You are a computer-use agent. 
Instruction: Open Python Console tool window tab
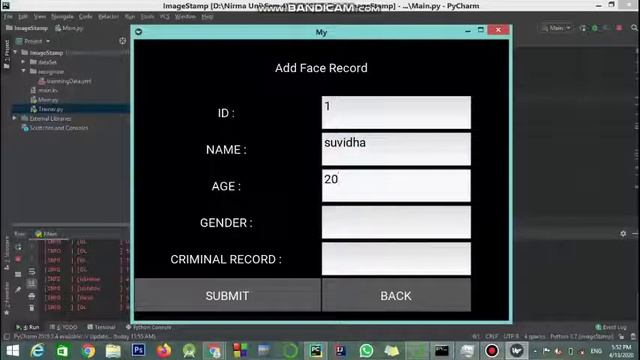pos(149,327)
